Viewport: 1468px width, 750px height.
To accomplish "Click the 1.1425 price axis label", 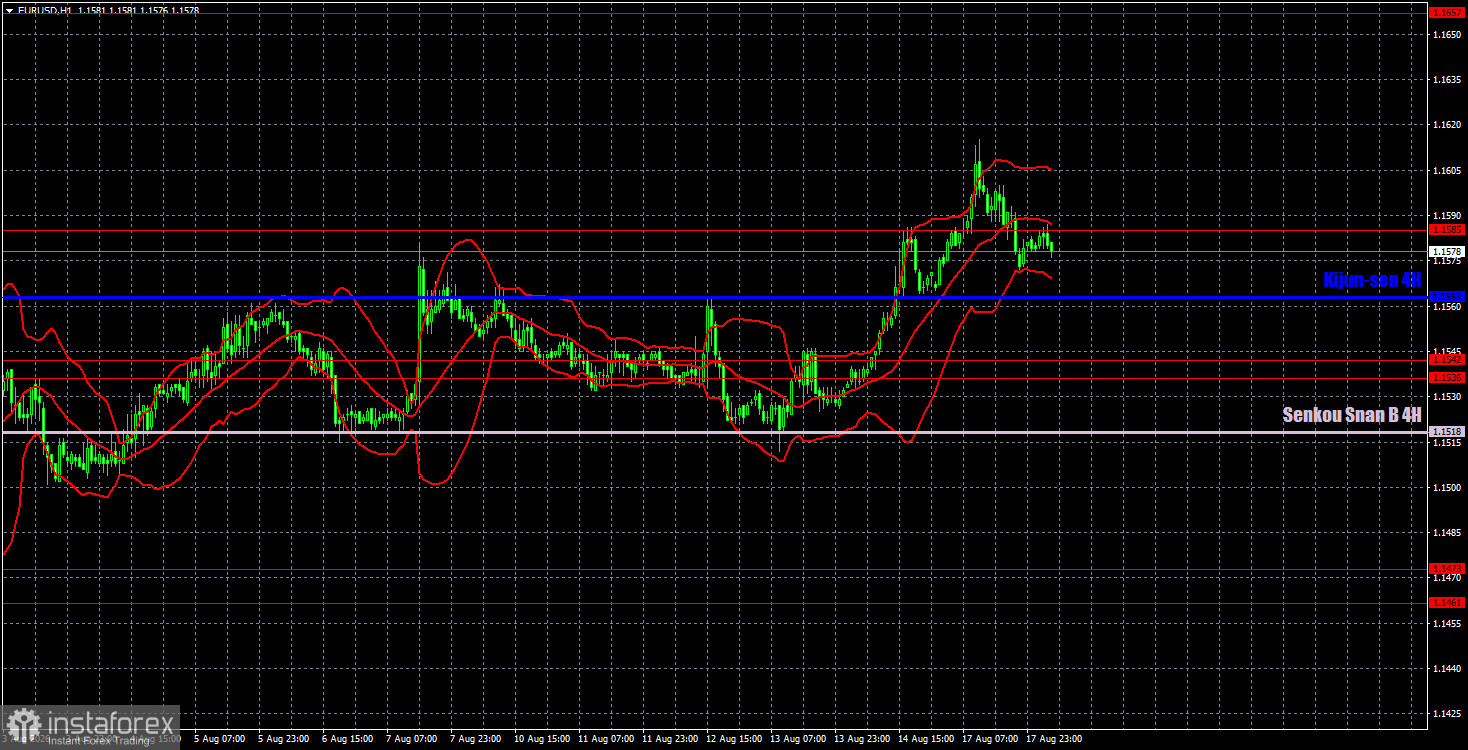I will pos(1448,713).
